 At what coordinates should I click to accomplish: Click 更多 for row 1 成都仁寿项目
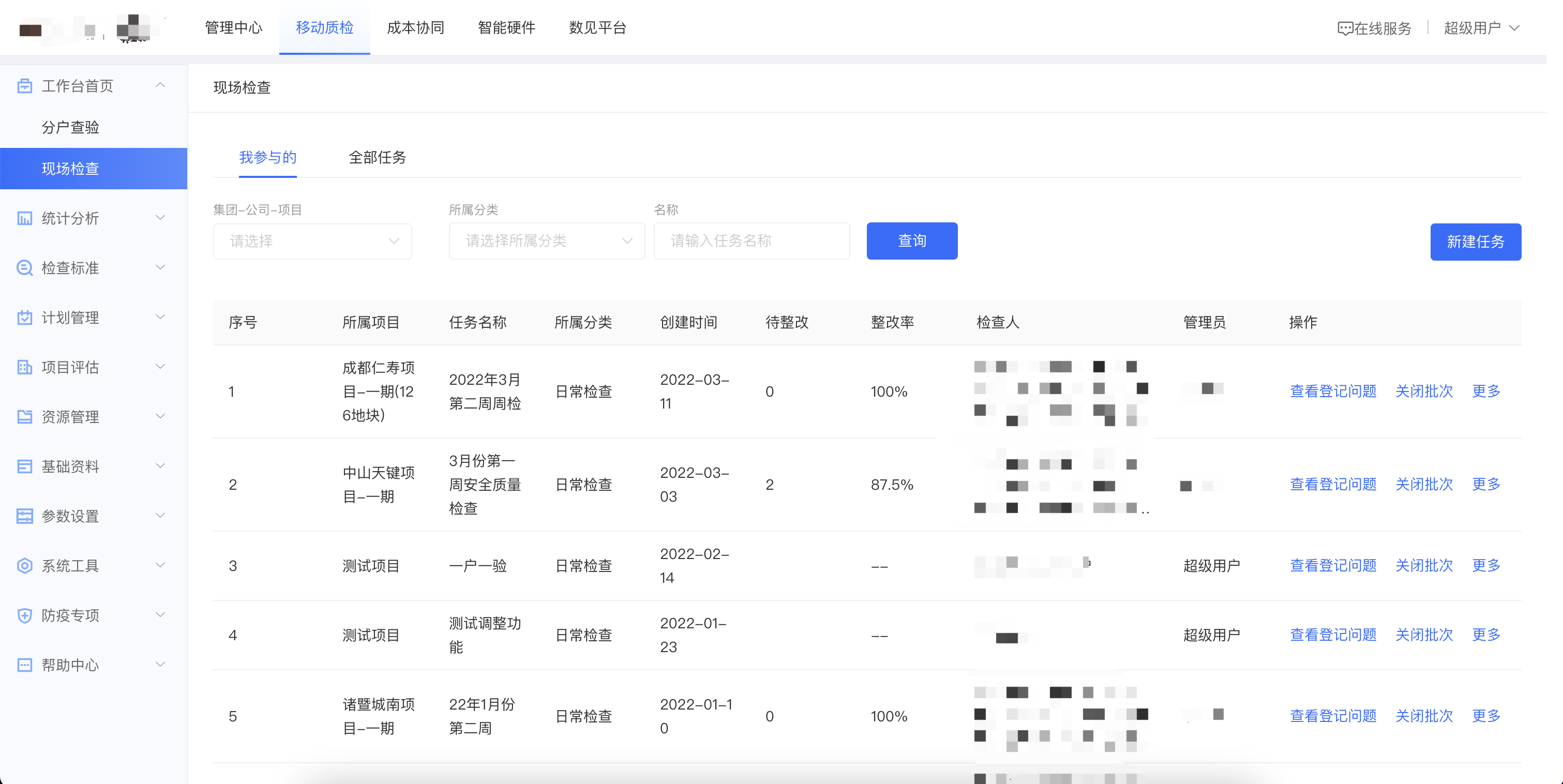pyautogui.click(x=1486, y=391)
